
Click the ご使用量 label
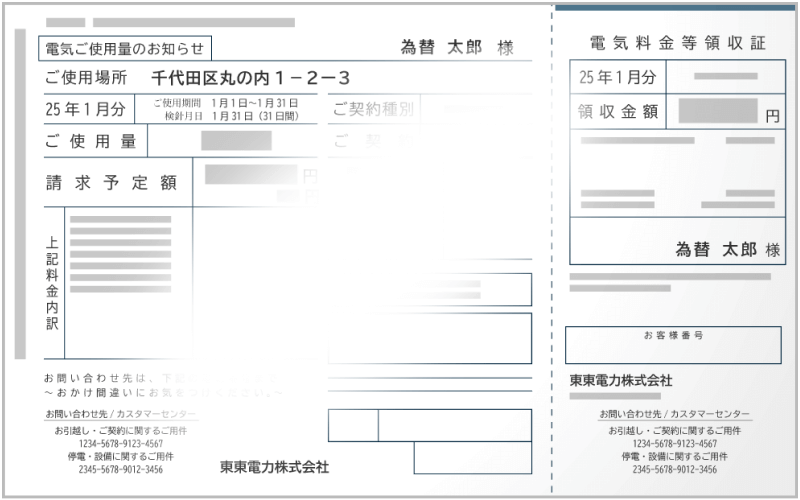pyautogui.click(x=91, y=141)
